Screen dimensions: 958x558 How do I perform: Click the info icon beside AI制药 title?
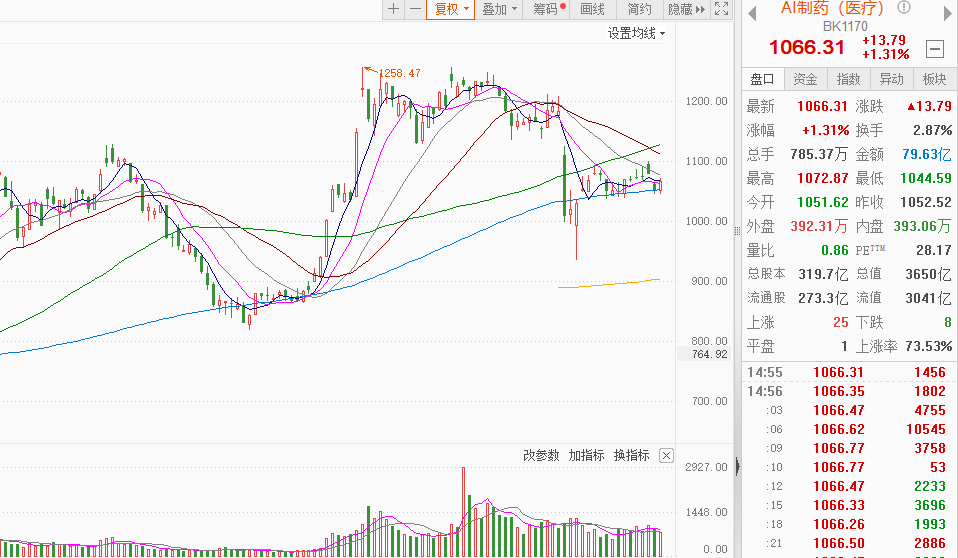[904, 8]
